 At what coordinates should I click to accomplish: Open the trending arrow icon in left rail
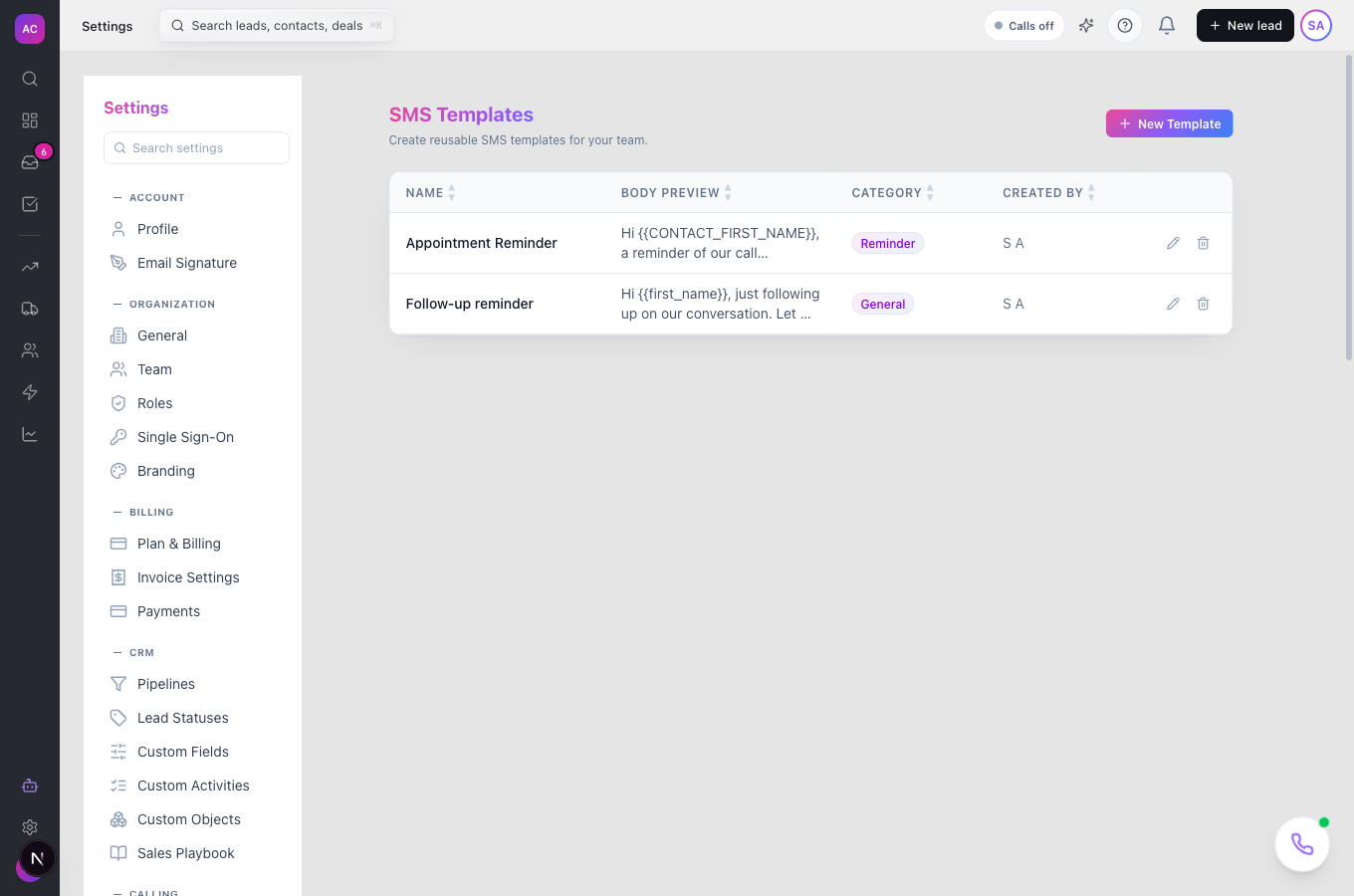[30, 267]
